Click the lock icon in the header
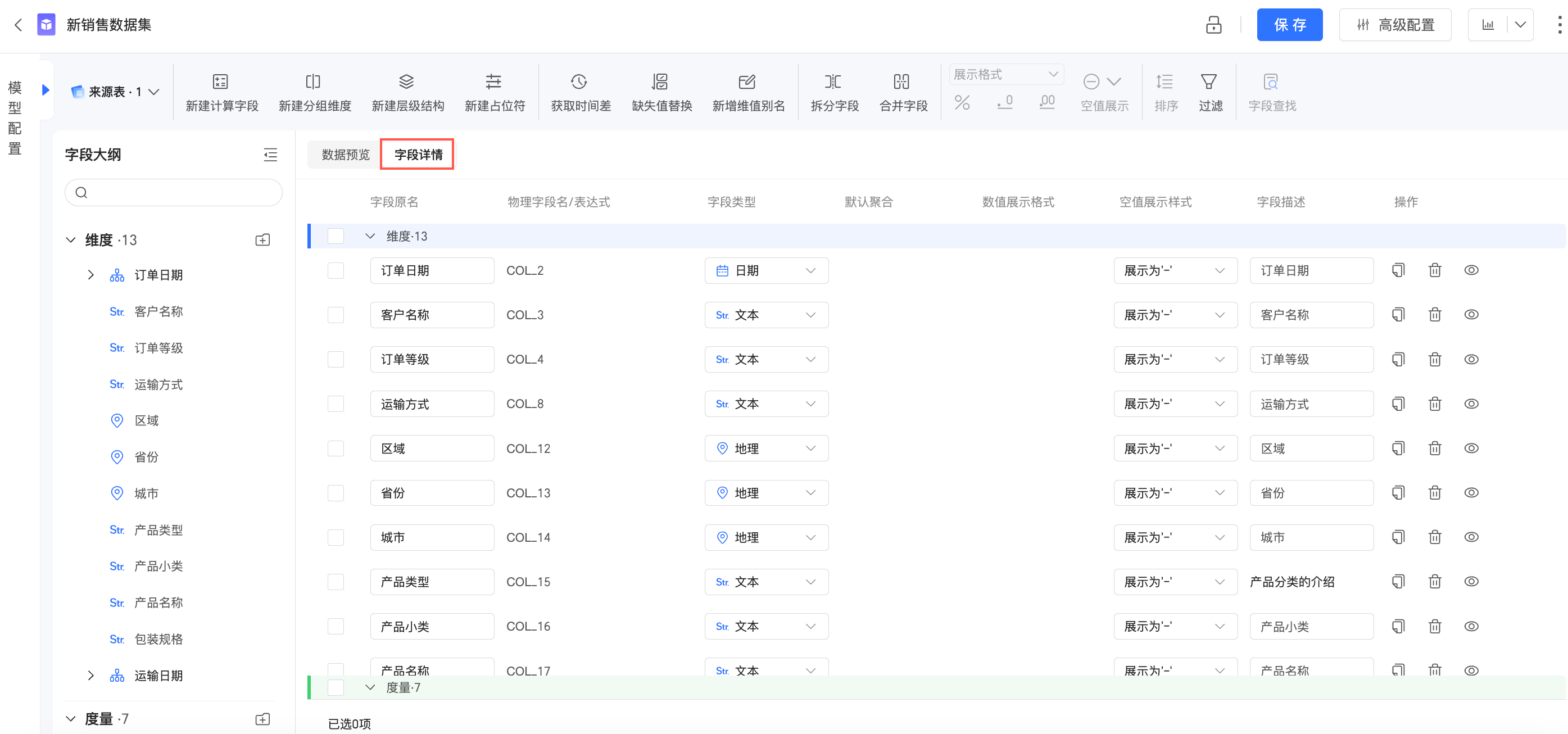 1213,25
